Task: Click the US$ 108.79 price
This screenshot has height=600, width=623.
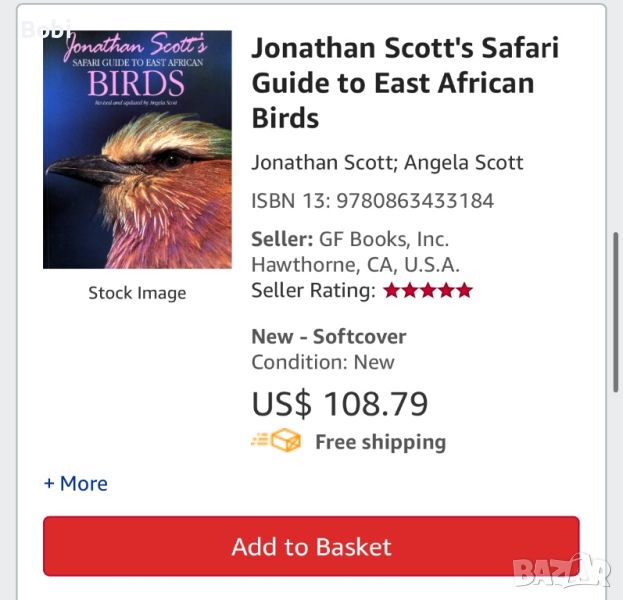Action: pos(340,404)
